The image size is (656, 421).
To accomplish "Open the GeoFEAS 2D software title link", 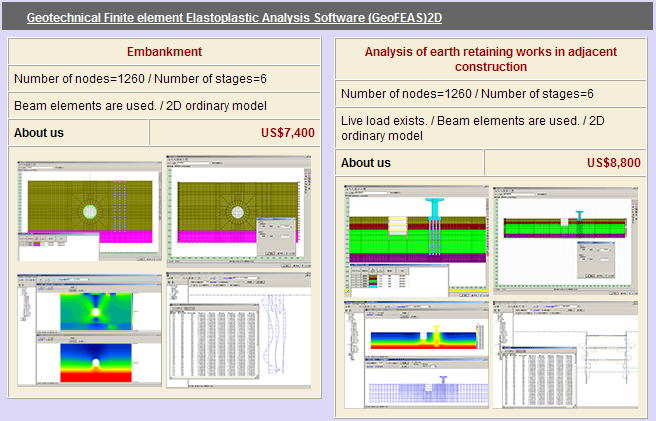I will (x=234, y=18).
